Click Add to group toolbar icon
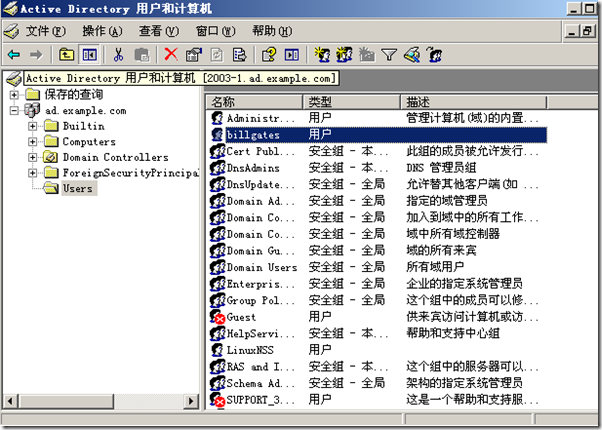602x430 pixels. click(x=434, y=55)
